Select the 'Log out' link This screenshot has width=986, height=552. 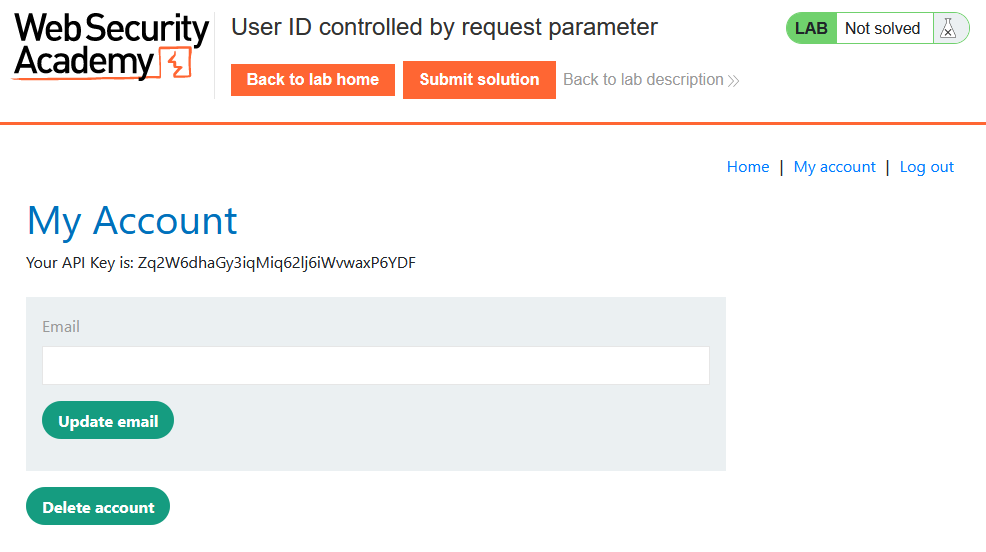click(927, 167)
